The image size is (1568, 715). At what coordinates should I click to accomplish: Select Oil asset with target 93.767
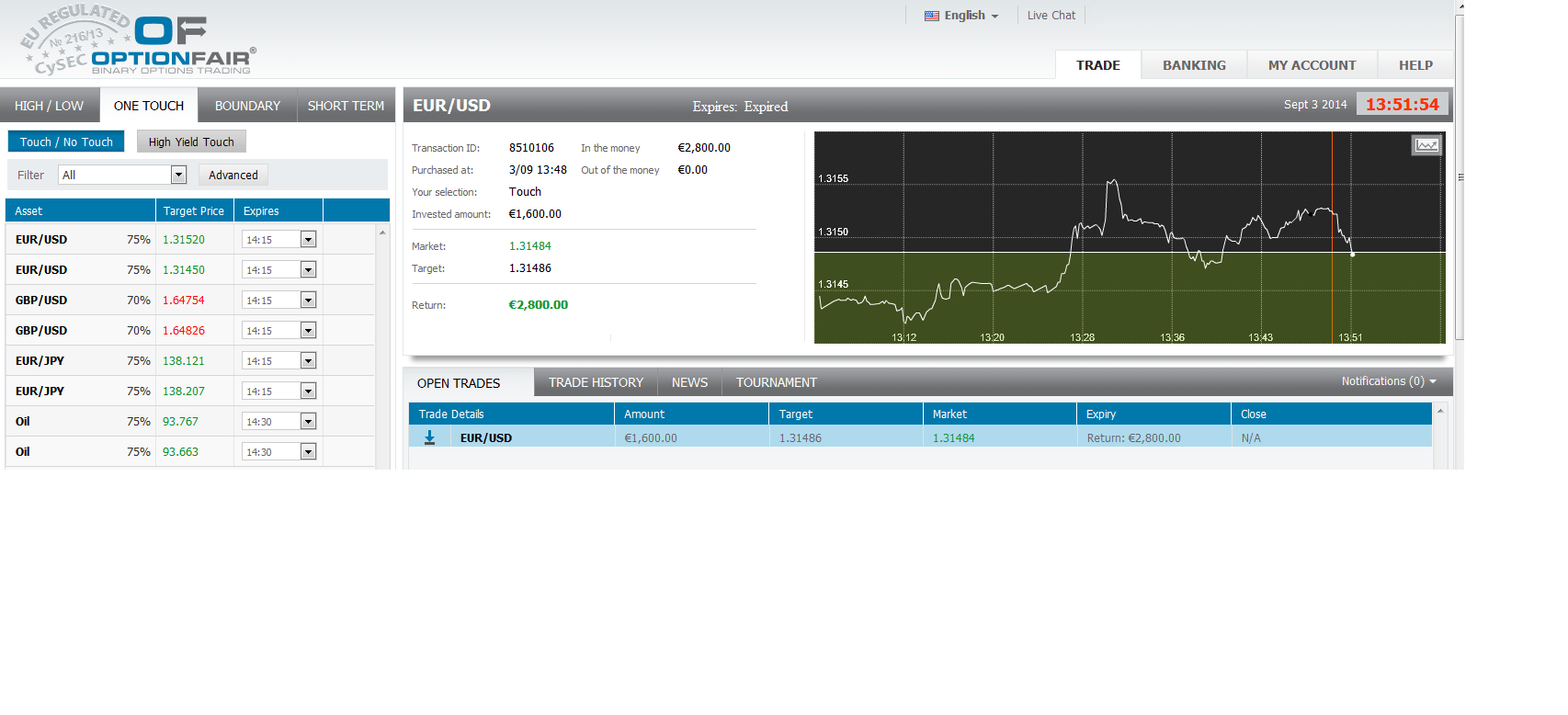(x=23, y=422)
